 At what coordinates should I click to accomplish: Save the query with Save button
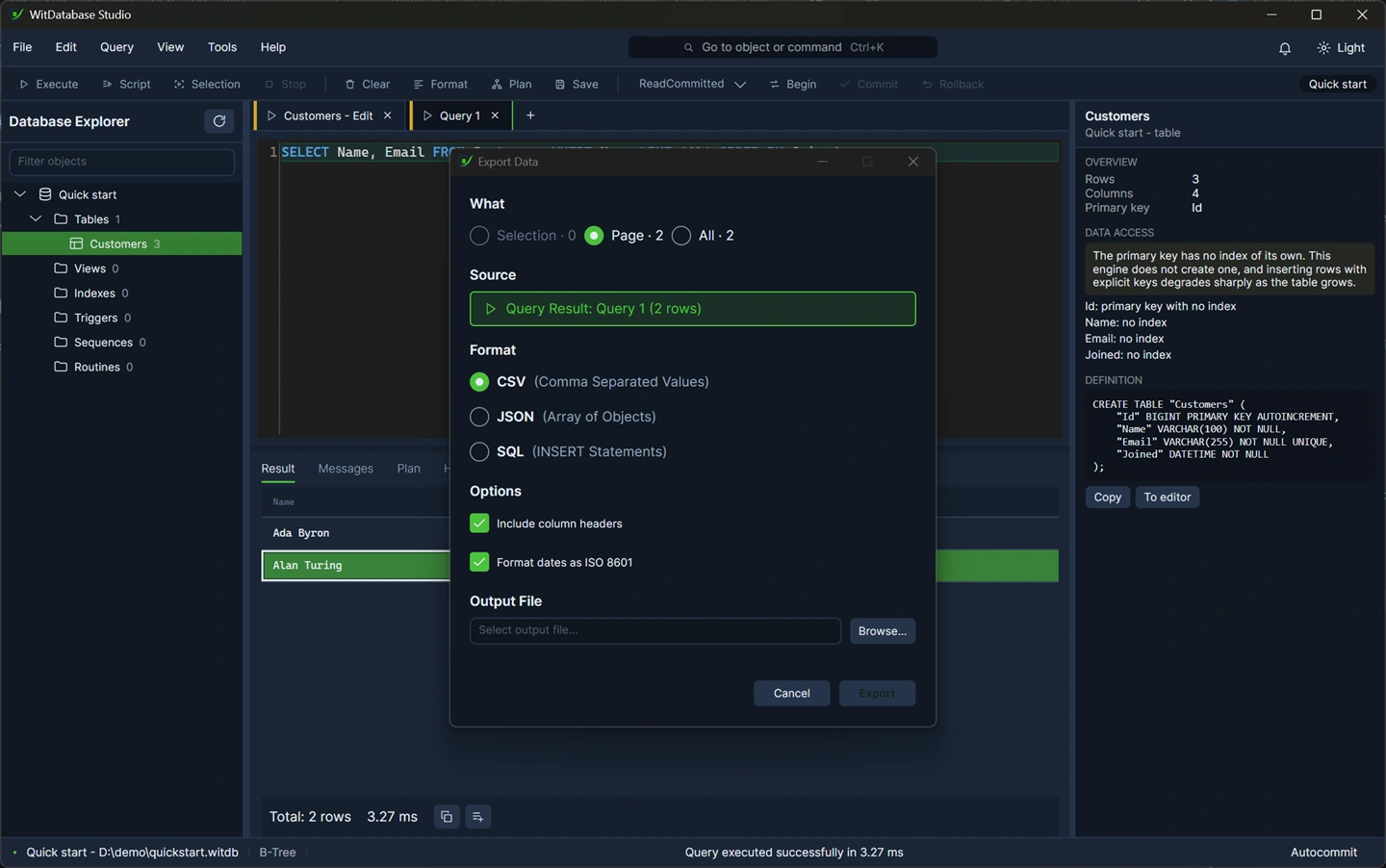577,85
